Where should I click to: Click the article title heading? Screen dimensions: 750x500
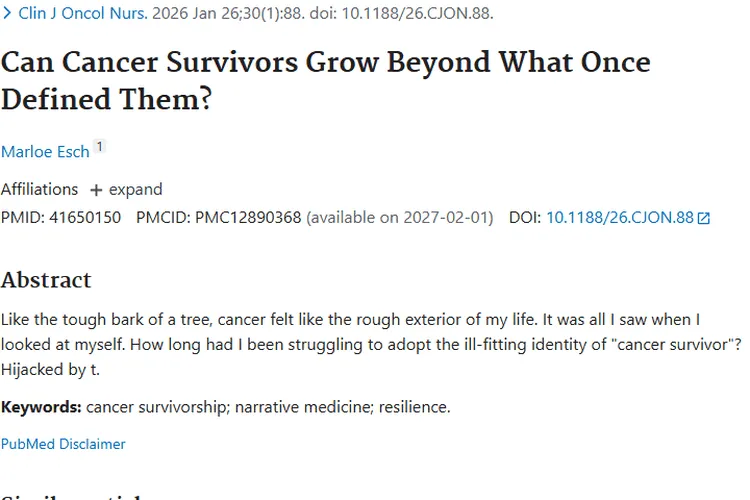[325, 80]
